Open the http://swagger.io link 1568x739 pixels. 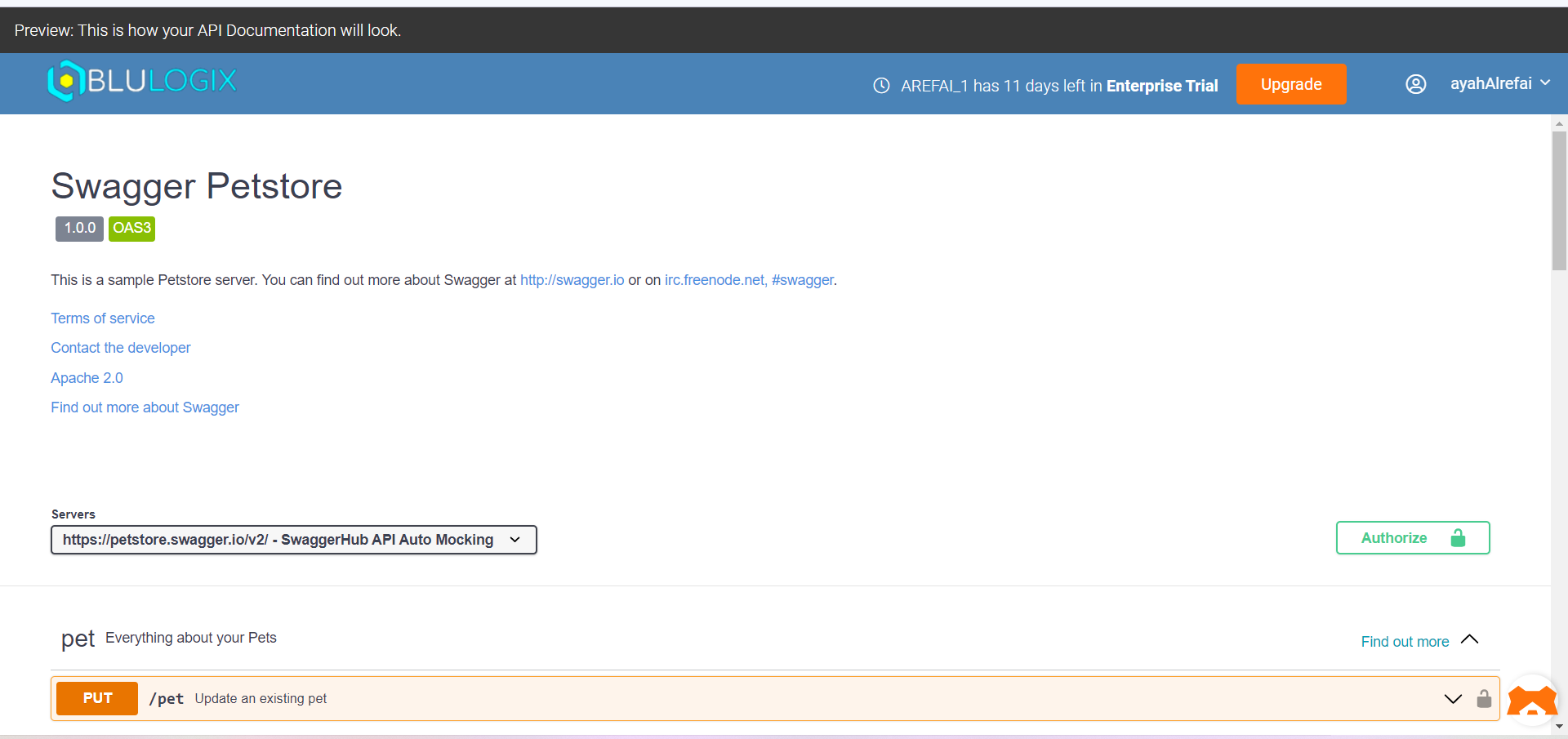pos(572,280)
